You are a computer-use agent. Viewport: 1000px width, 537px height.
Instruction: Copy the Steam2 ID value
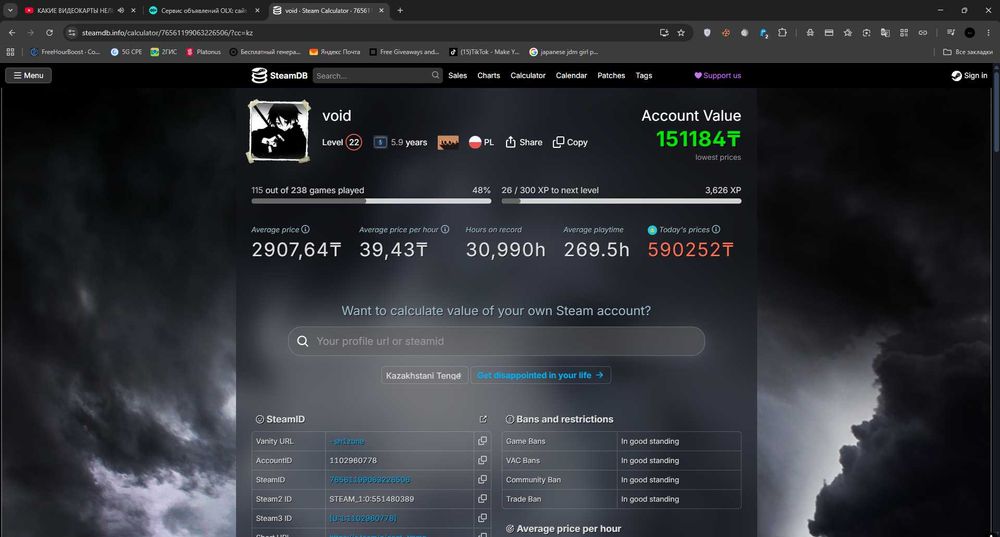coord(482,498)
